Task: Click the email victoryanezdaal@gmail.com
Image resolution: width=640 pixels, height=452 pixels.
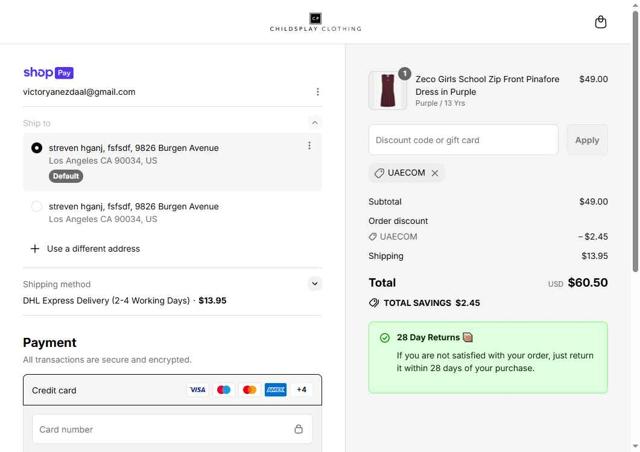Action: pyautogui.click(x=79, y=92)
